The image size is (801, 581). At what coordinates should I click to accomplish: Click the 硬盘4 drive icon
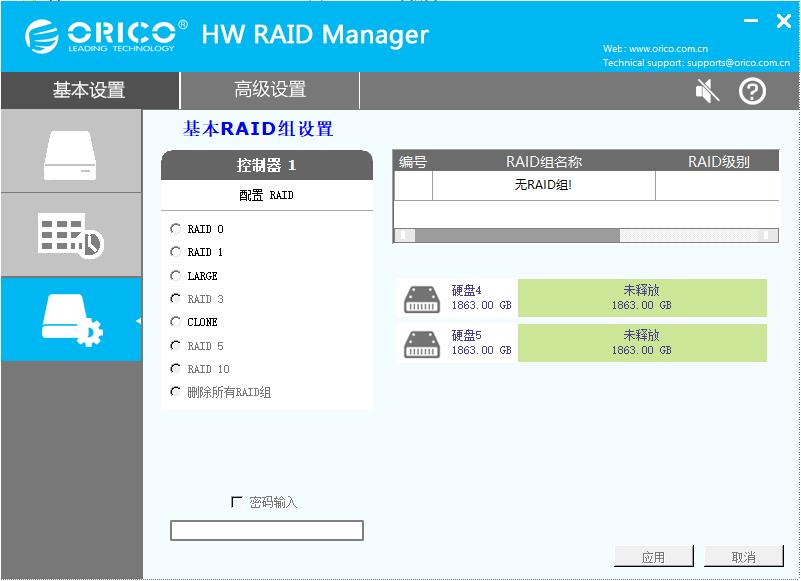[x=421, y=299]
